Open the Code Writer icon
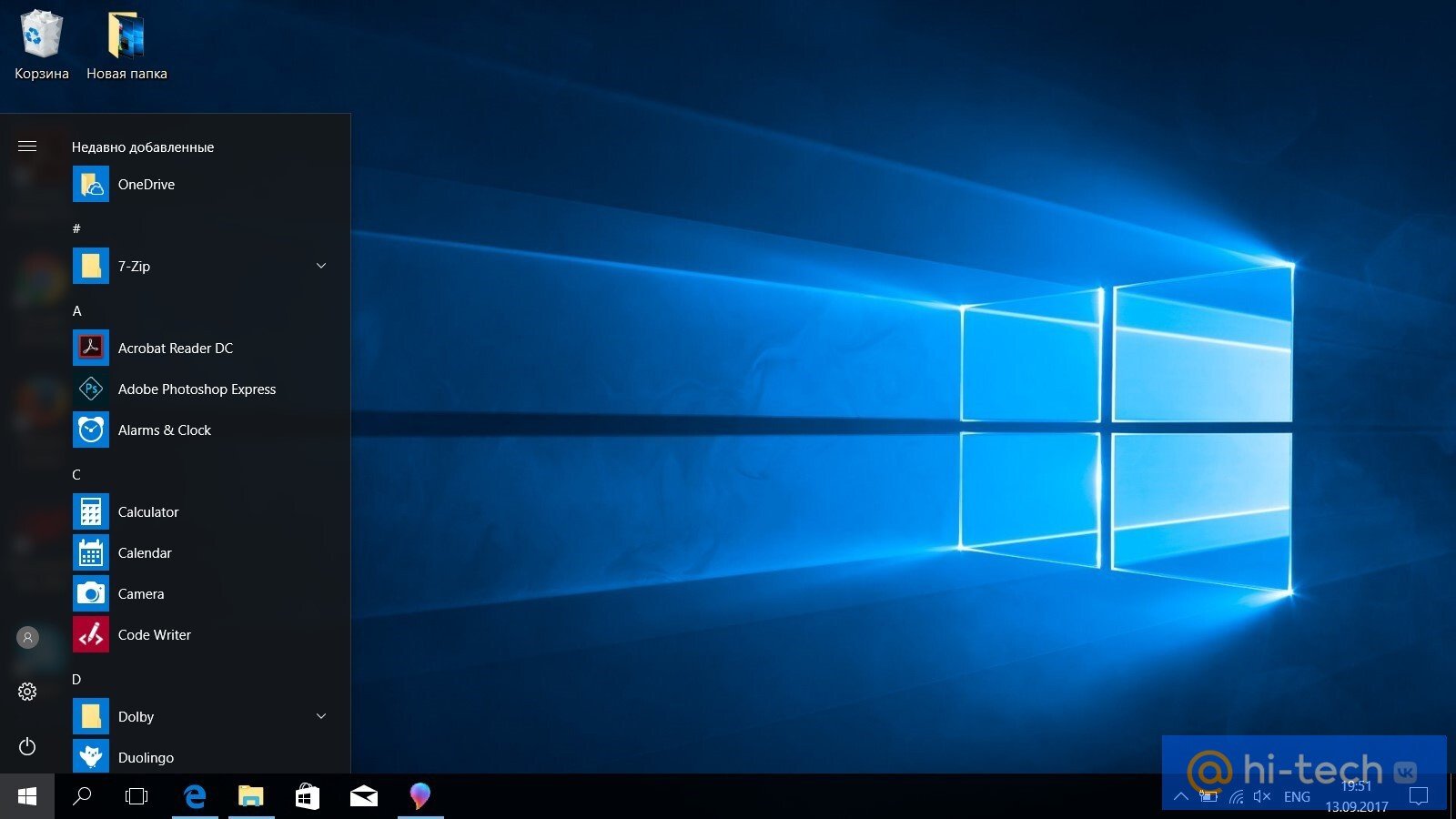Viewport: 1456px width, 819px height. point(91,634)
